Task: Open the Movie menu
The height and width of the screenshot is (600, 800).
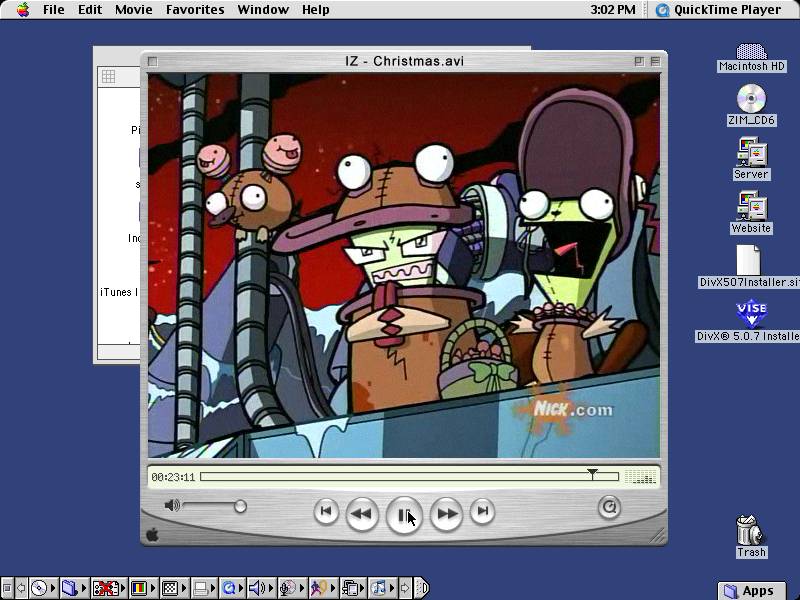Action: pyautogui.click(x=132, y=9)
